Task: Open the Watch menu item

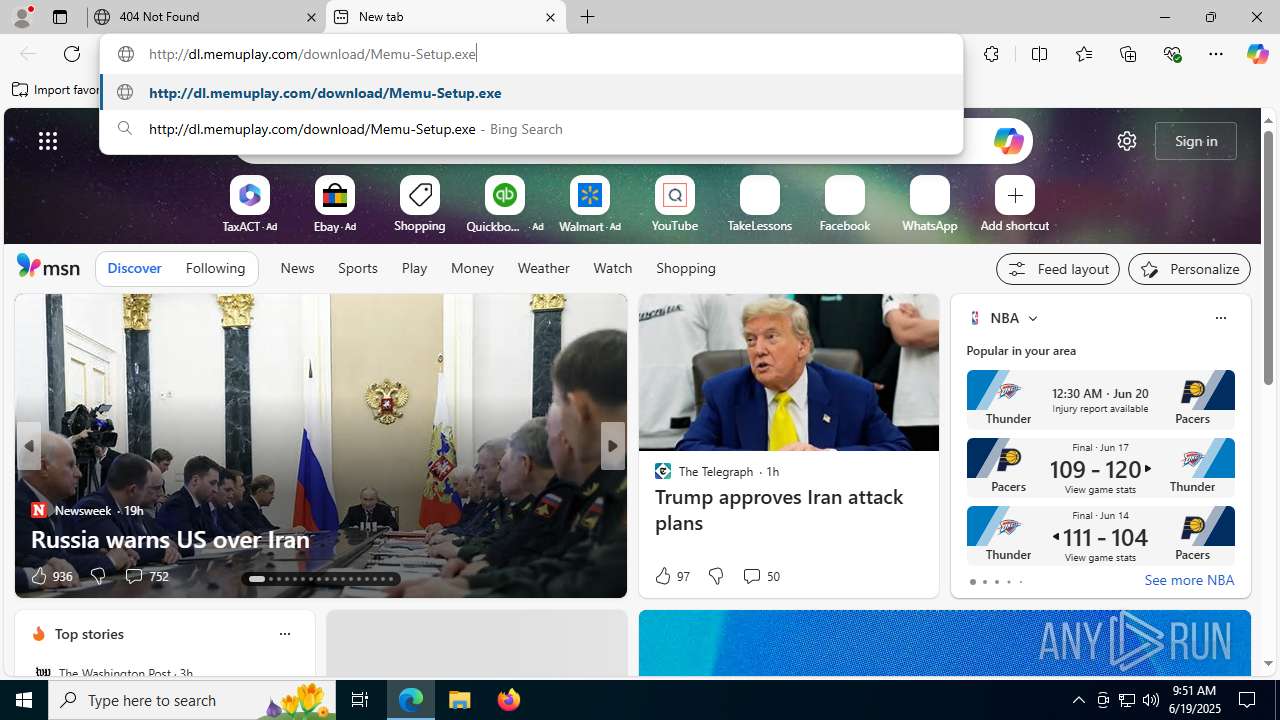Action: click(x=613, y=268)
